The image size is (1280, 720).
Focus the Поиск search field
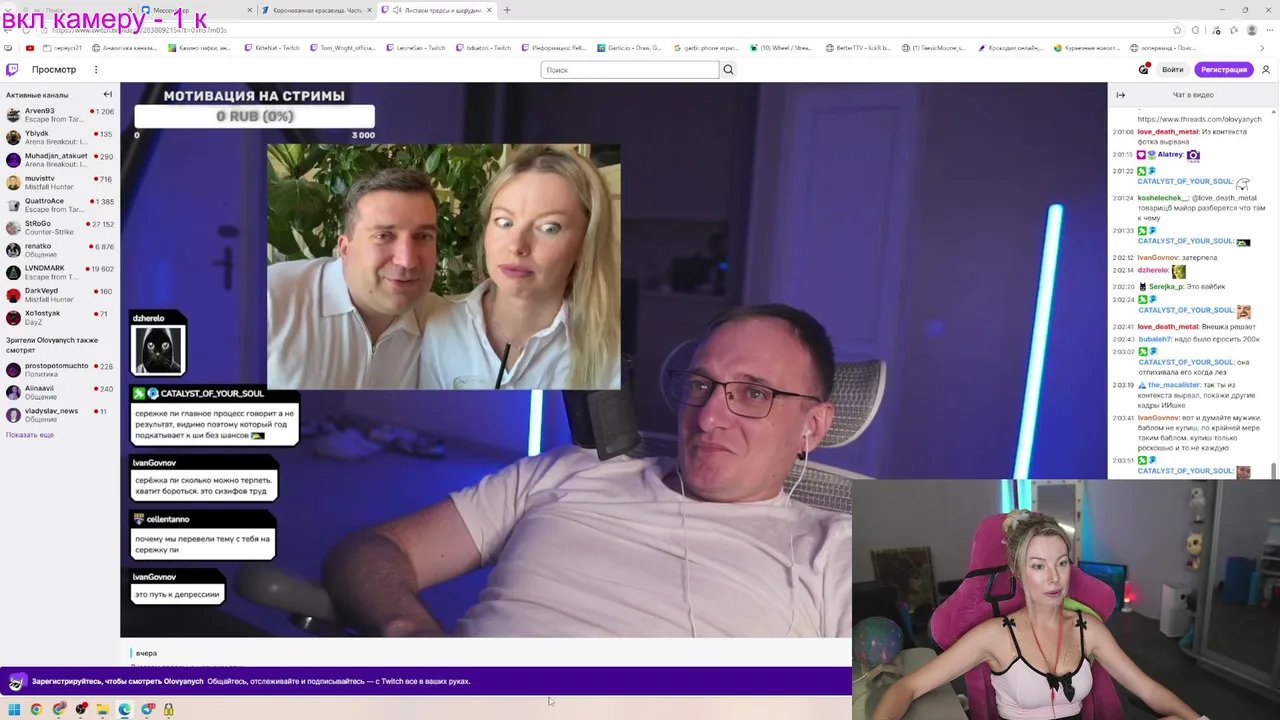(630, 70)
